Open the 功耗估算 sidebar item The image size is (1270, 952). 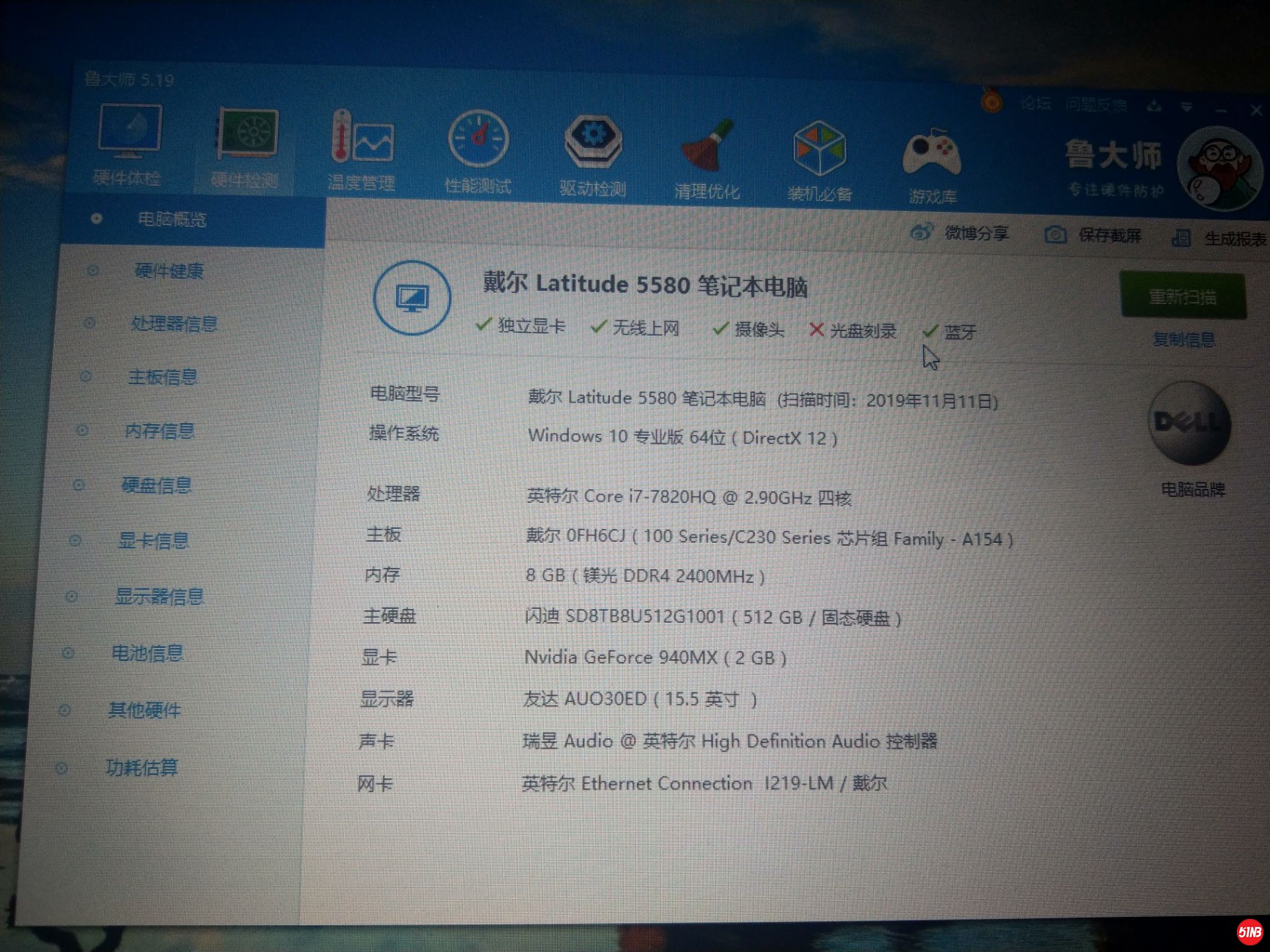[x=142, y=768]
